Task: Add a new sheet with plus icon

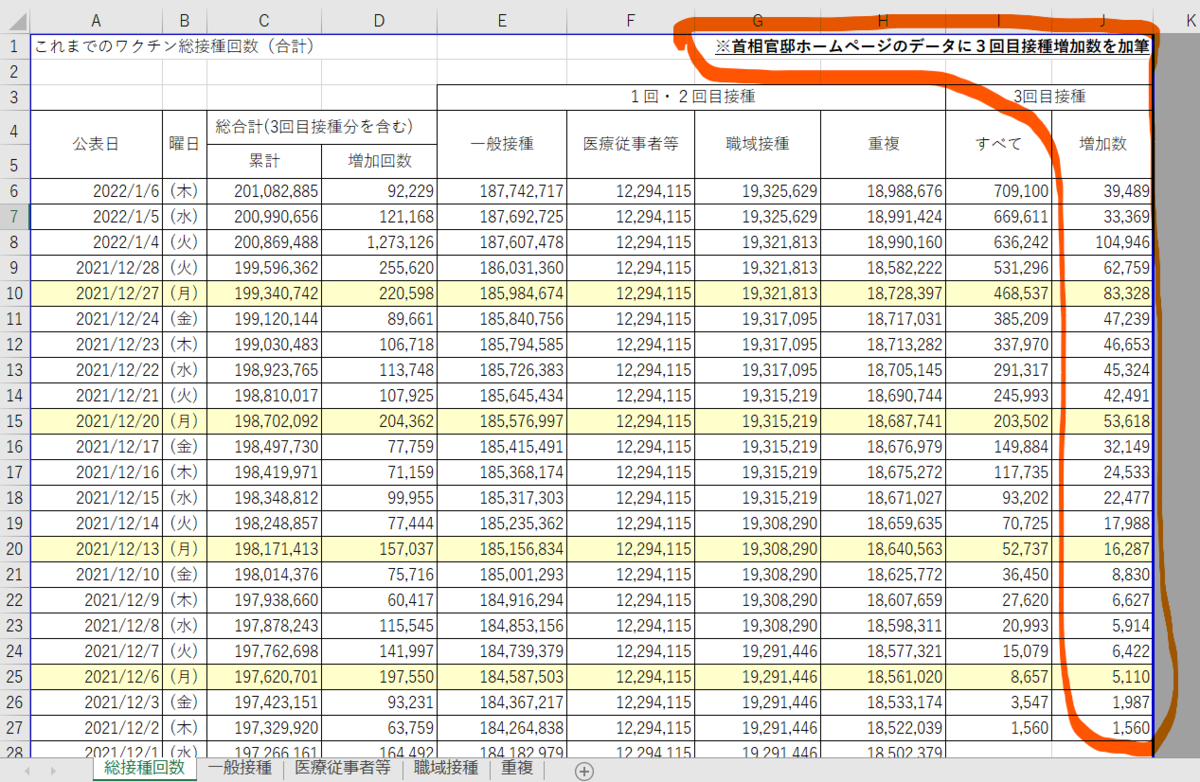Action: tap(585, 770)
